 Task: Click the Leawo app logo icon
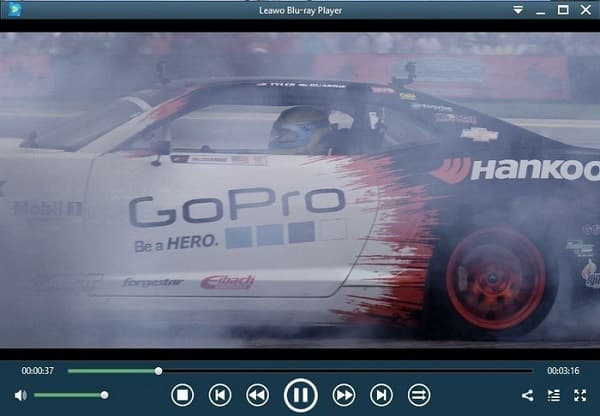tap(15, 10)
